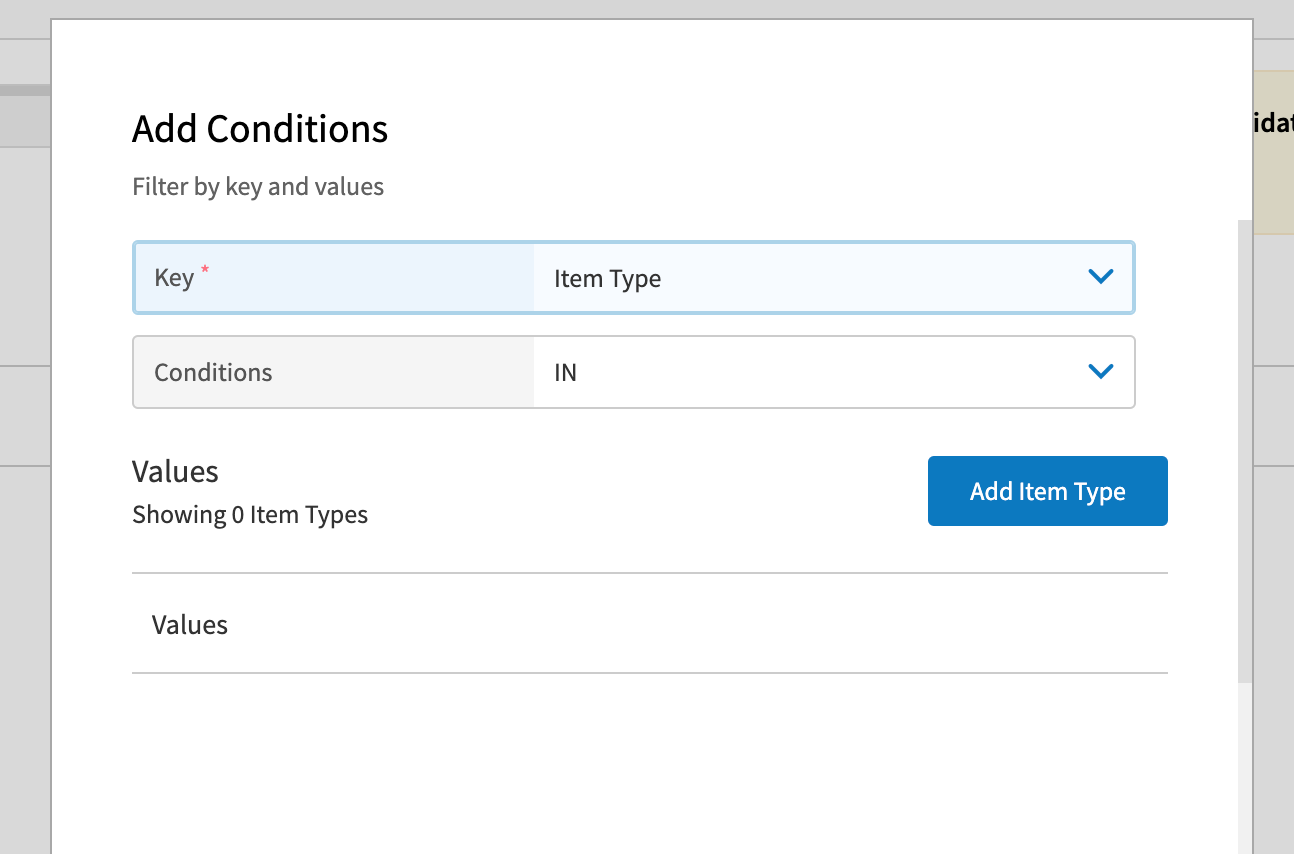Select the IN value in Conditions field

point(565,371)
